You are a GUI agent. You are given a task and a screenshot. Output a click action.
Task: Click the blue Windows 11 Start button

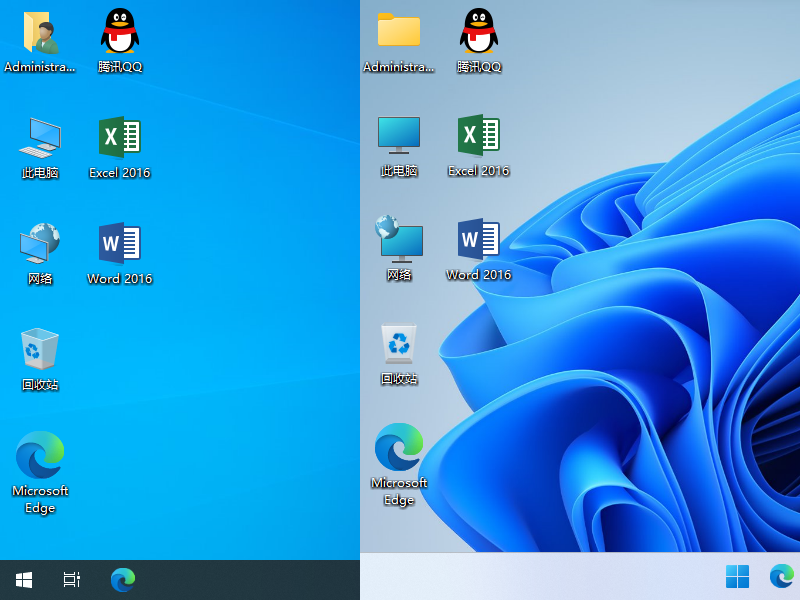737,577
